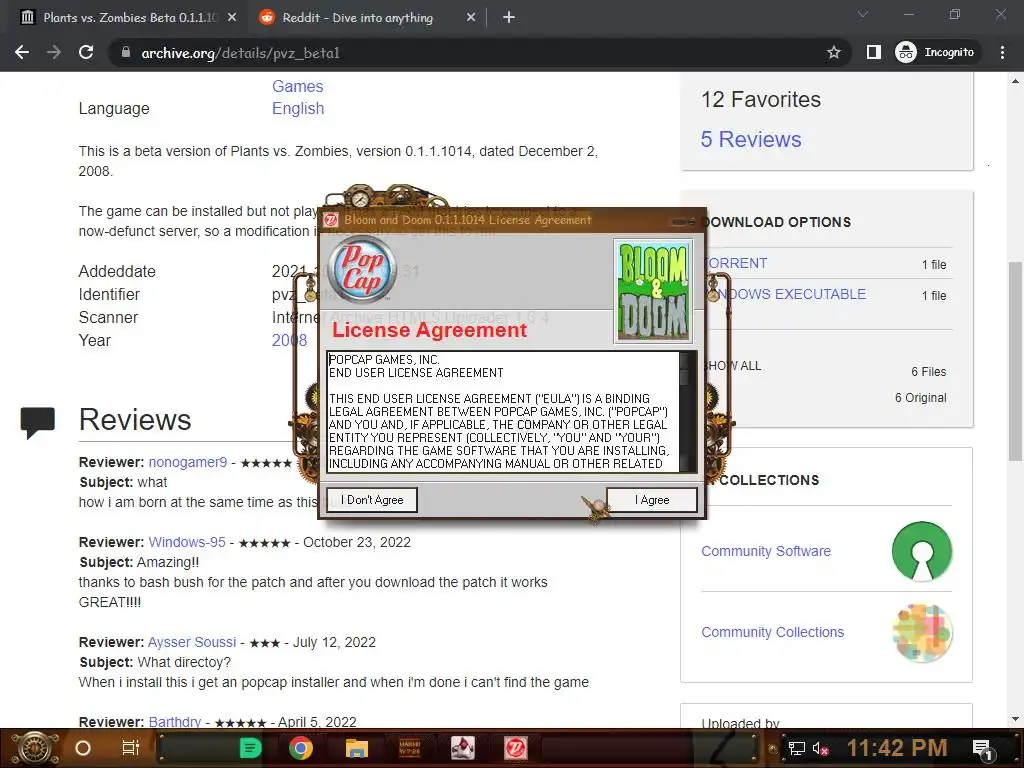The height and width of the screenshot is (768, 1024).
Task: Click the site lock icon
Action: tap(125, 52)
